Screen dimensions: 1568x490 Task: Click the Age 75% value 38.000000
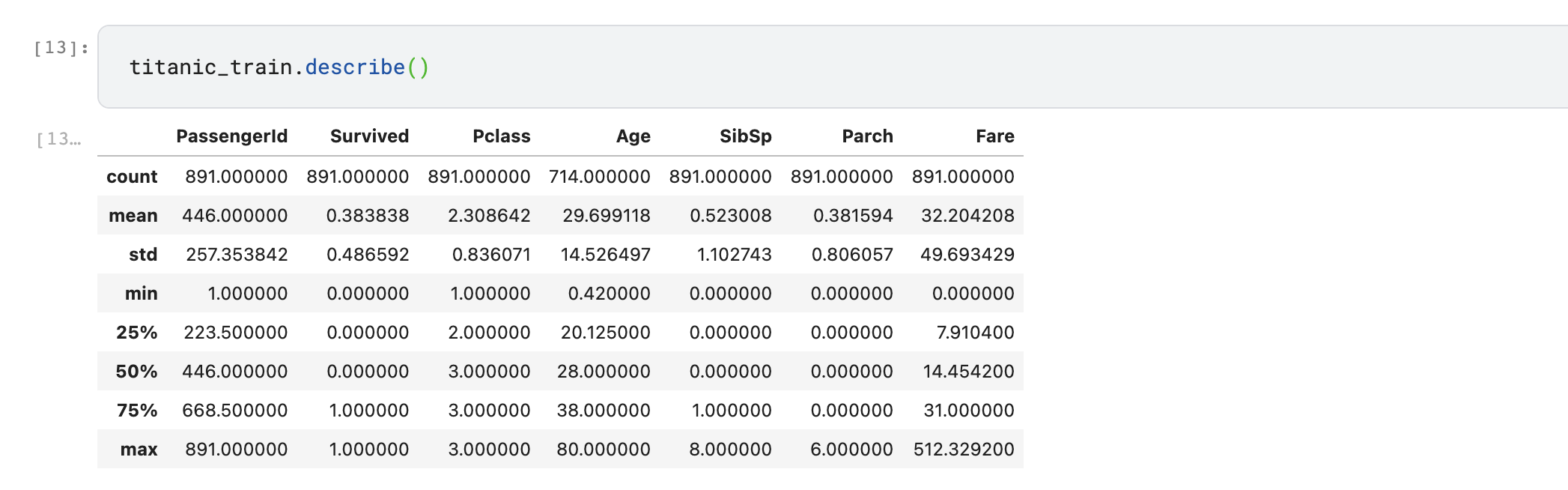(x=604, y=411)
